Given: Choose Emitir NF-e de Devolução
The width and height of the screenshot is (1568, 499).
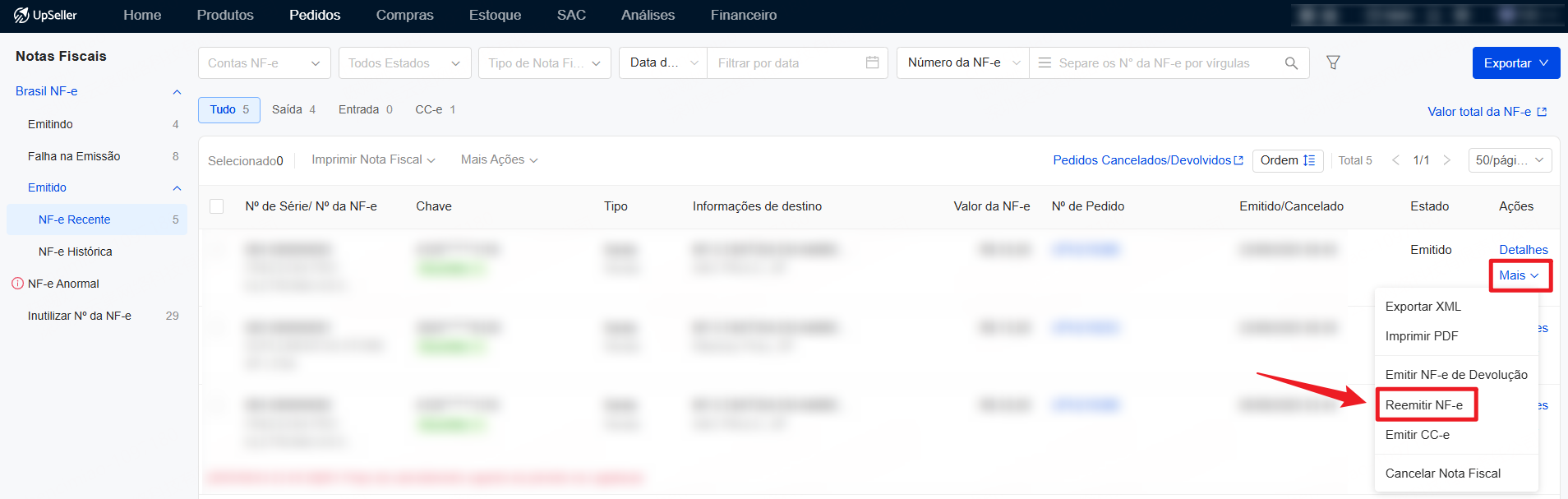Looking at the screenshot, I should point(1456,375).
